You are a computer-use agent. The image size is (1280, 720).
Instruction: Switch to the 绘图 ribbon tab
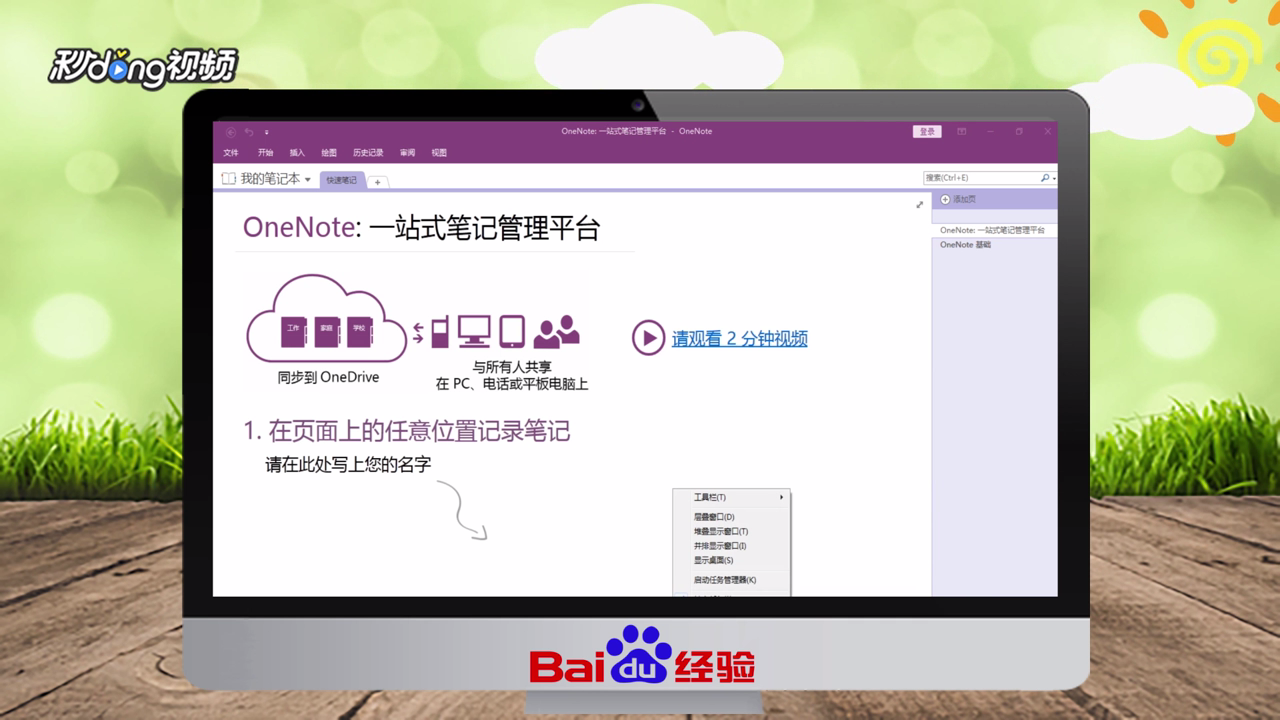coord(329,153)
